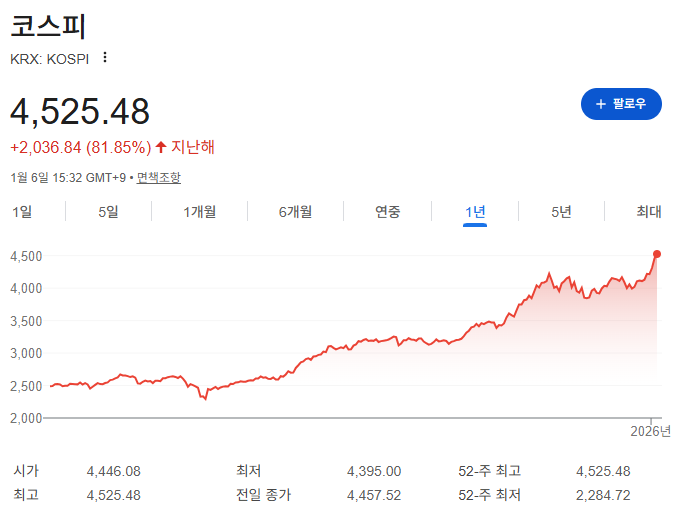Screen dimensions: 682x519
Task: Select the 1개월 range tab
Action: click(200, 212)
